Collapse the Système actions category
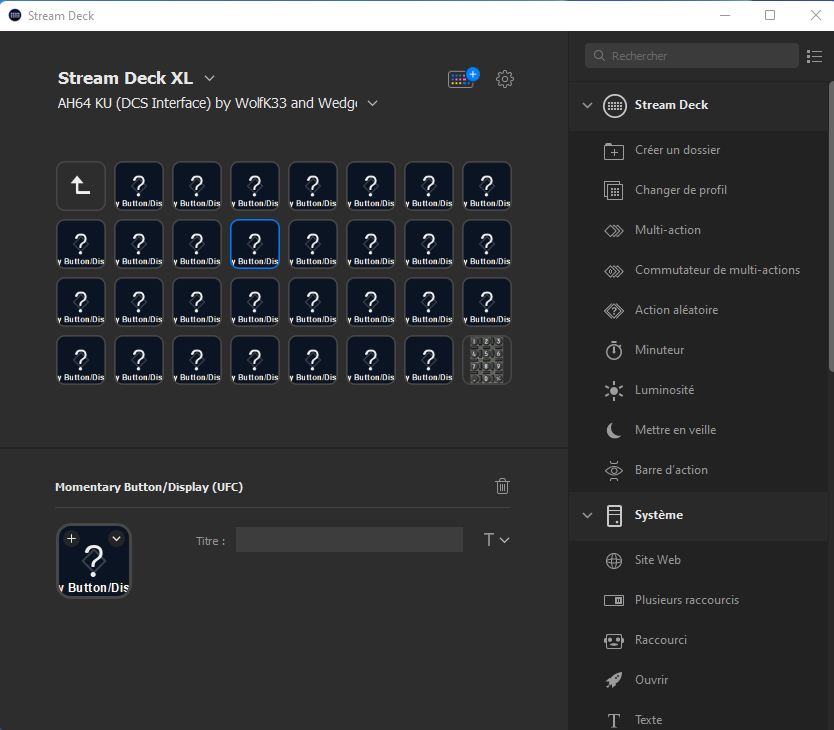Image resolution: width=834 pixels, height=730 pixels. [x=587, y=515]
